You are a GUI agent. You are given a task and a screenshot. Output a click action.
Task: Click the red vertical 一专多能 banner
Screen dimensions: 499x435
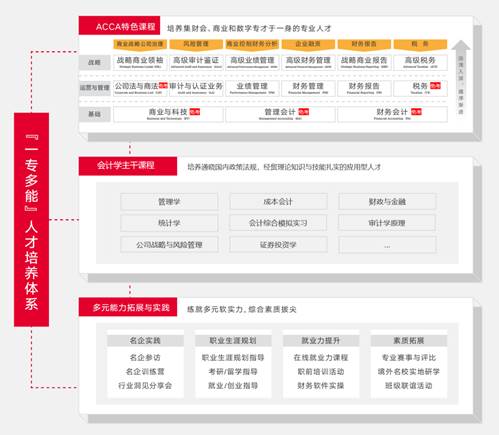coord(31,220)
